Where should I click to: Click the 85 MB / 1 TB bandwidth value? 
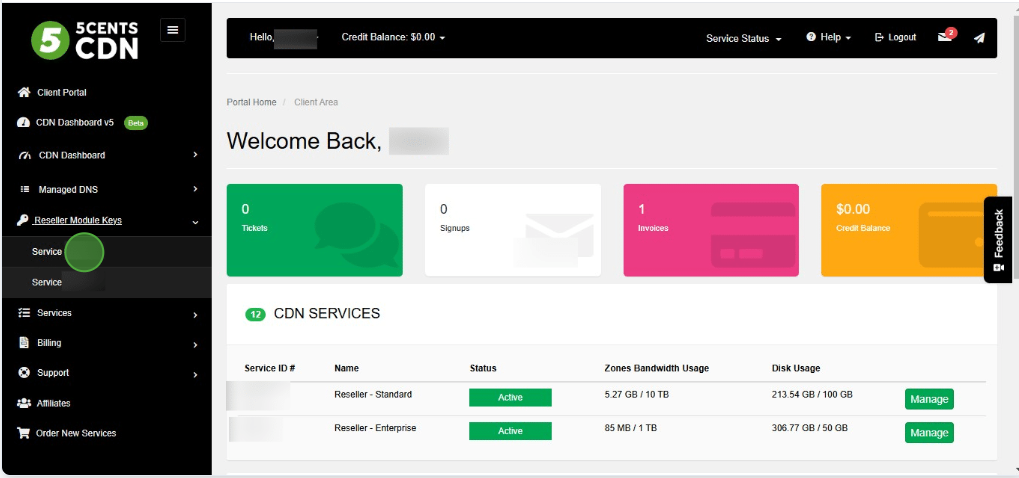tap(630, 429)
